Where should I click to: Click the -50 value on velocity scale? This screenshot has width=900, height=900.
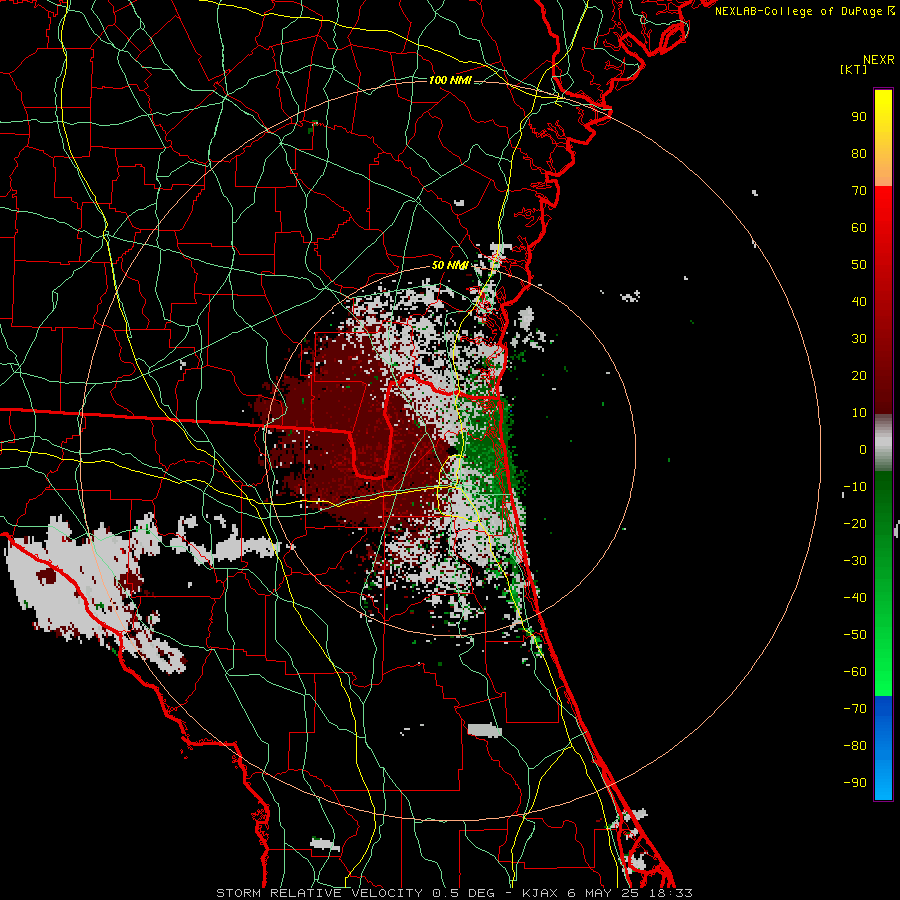click(855, 634)
